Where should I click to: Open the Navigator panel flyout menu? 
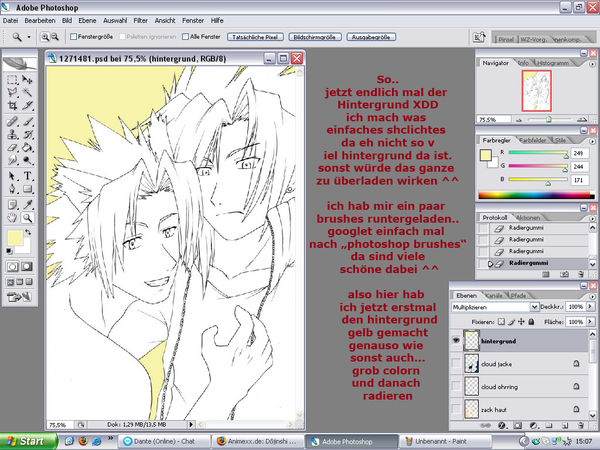click(x=592, y=64)
